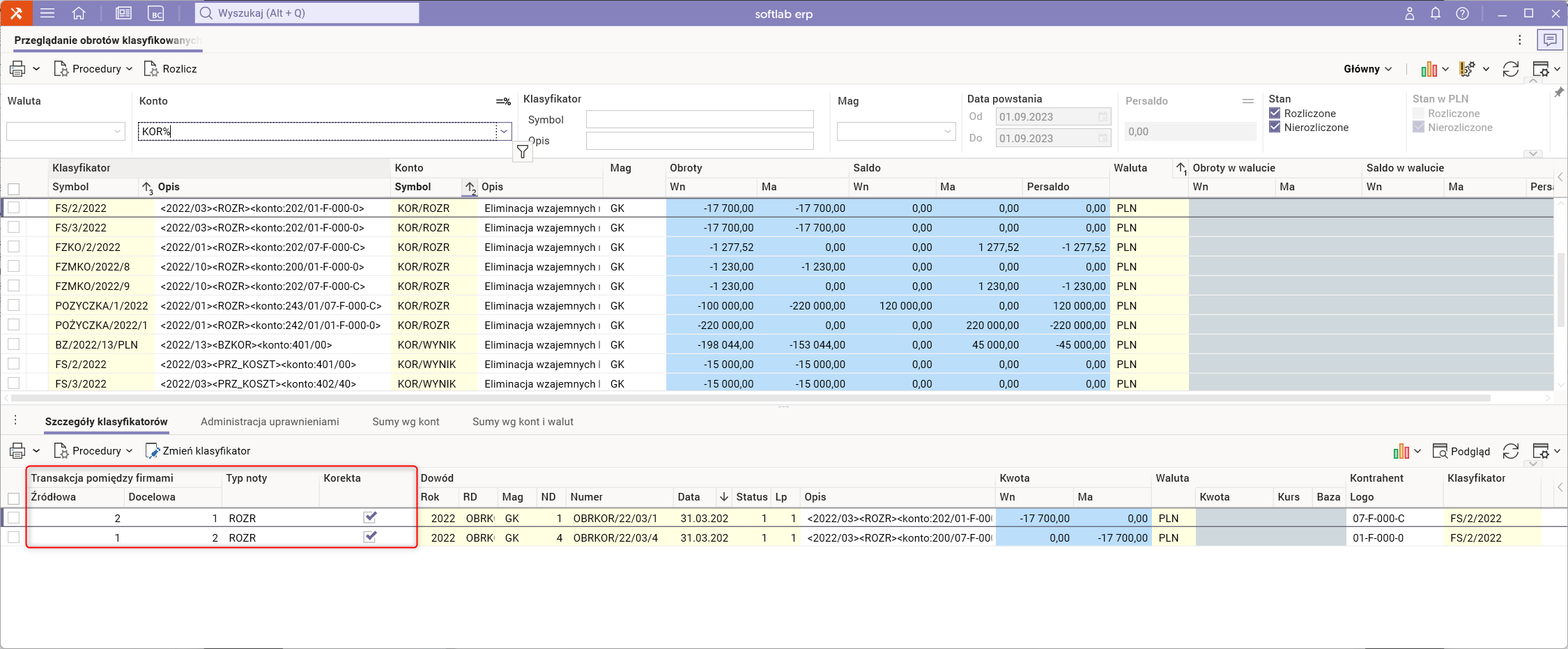This screenshot has width=1568, height=649.
Task: Uncheck the Nierozliczone checkbox under Stan
Action: pos(1275,127)
